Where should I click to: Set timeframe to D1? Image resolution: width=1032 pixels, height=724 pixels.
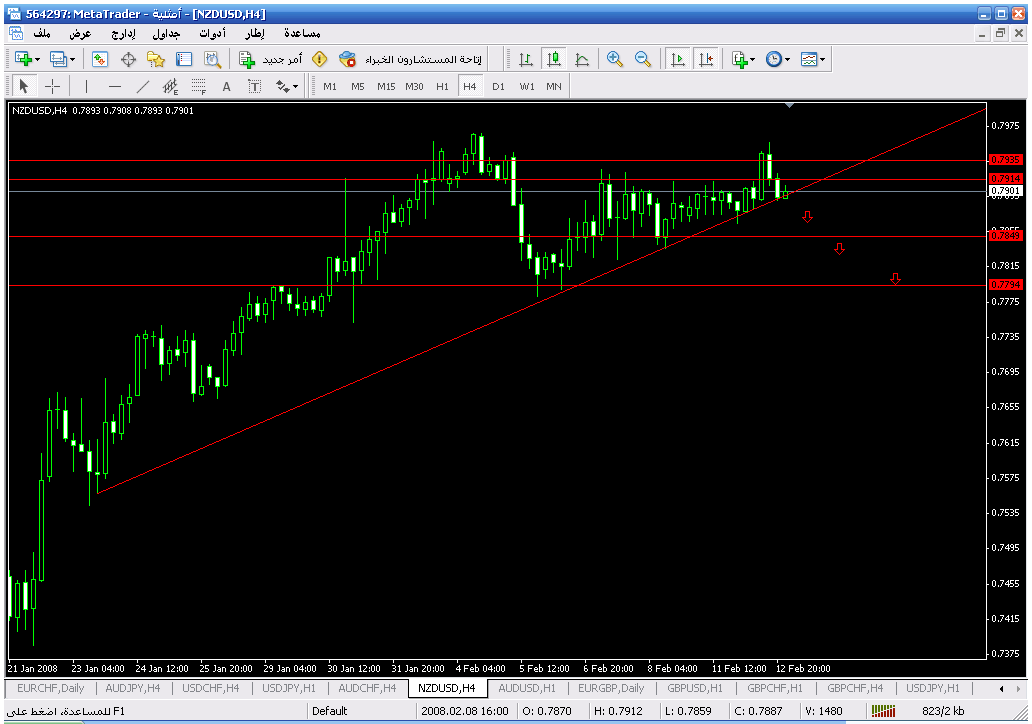coord(498,86)
